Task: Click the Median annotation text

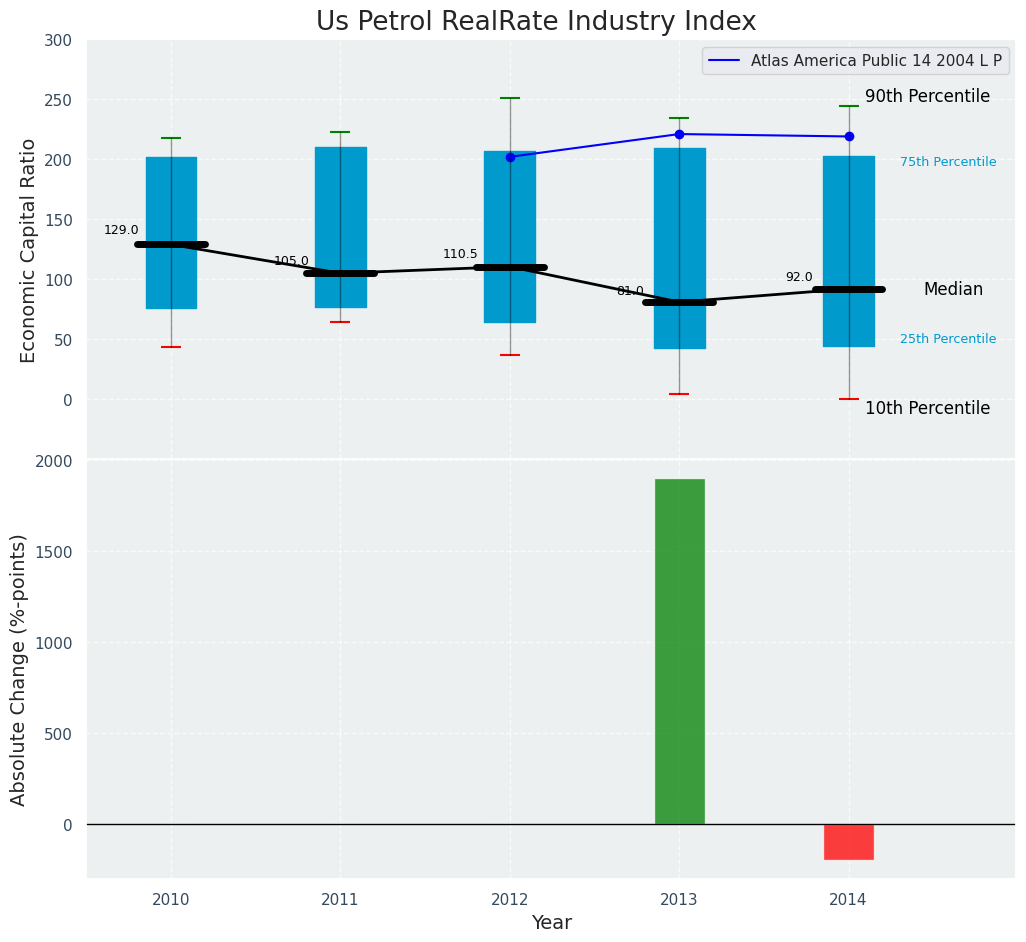Action: click(x=953, y=289)
